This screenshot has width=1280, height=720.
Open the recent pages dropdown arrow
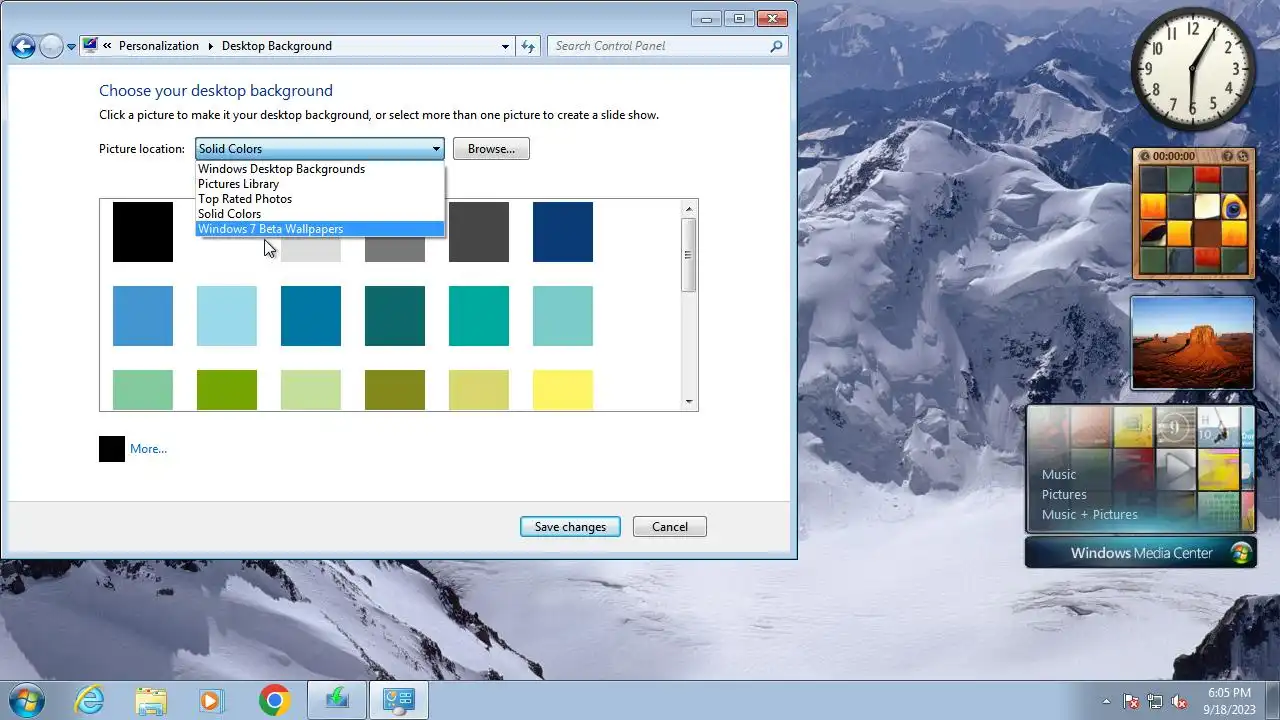pos(71,47)
